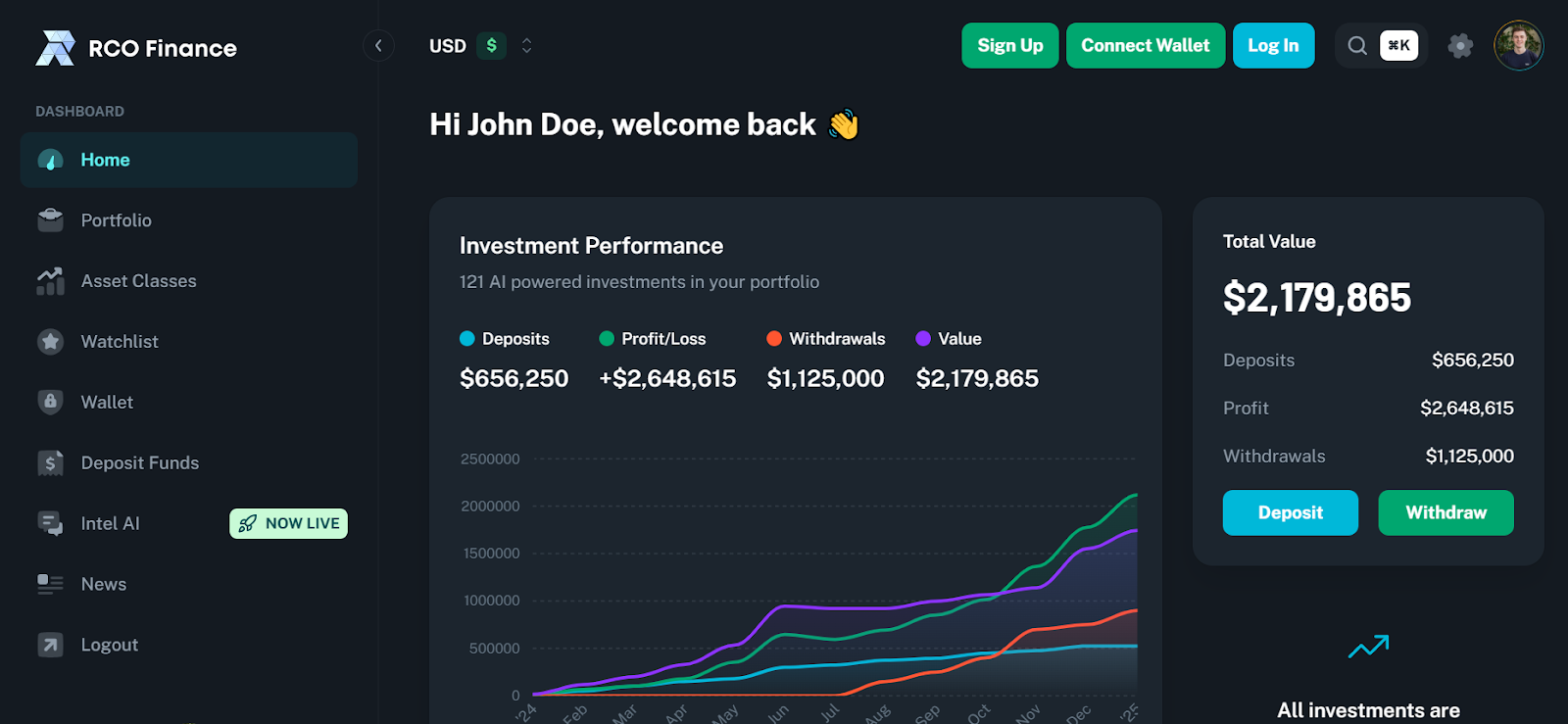Open the user profile avatar menu

(1518, 46)
